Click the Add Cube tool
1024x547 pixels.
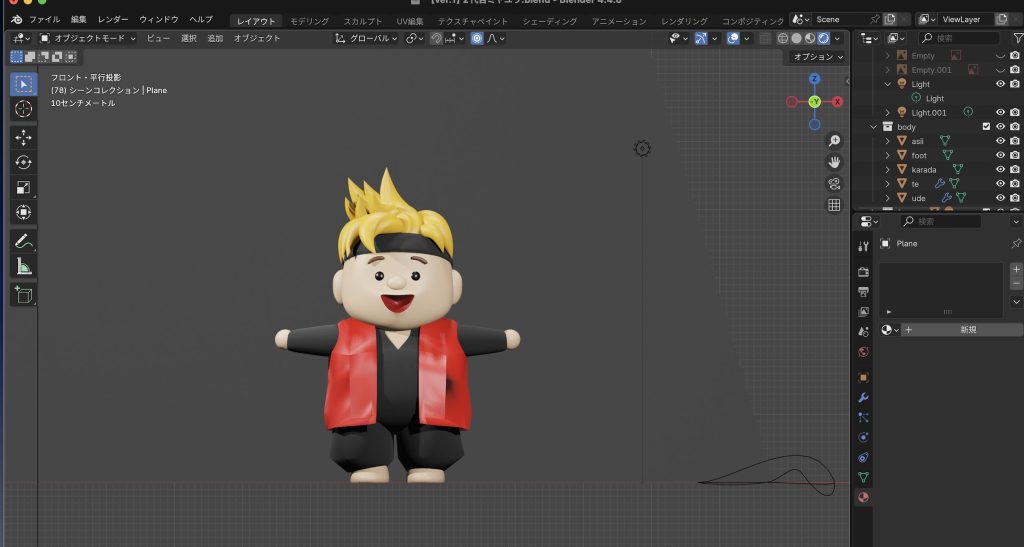click(x=23, y=295)
